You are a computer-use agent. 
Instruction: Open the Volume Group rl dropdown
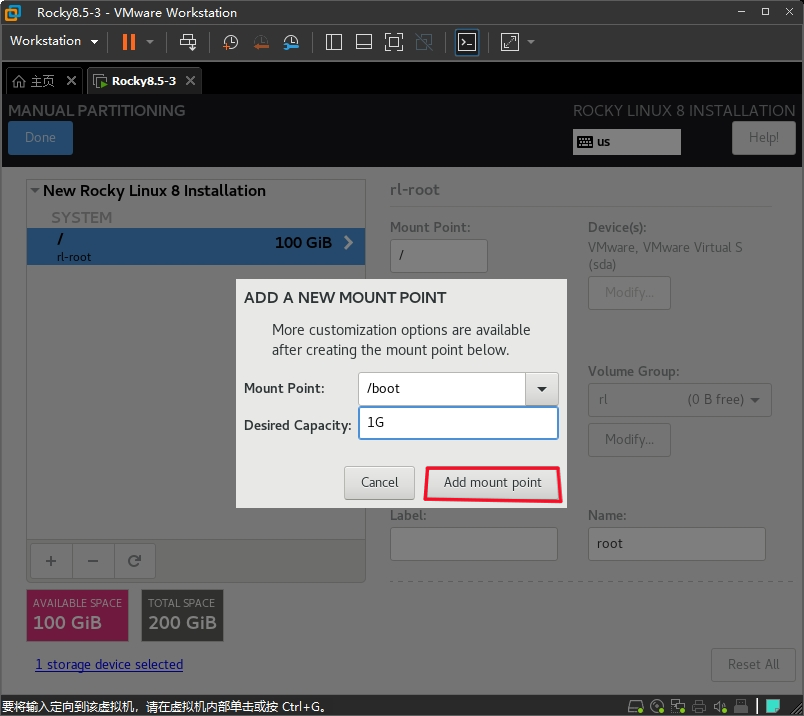(x=679, y=400)
